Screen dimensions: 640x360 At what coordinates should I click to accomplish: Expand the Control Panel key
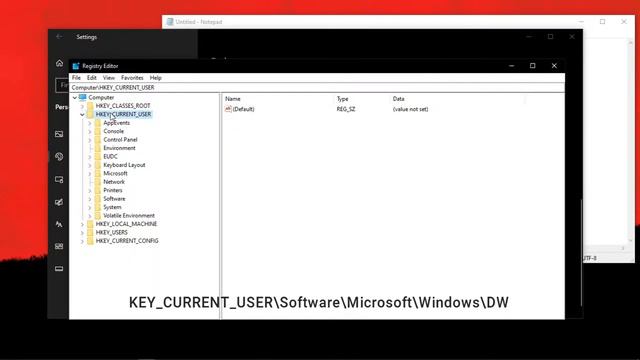coord(90,140)
